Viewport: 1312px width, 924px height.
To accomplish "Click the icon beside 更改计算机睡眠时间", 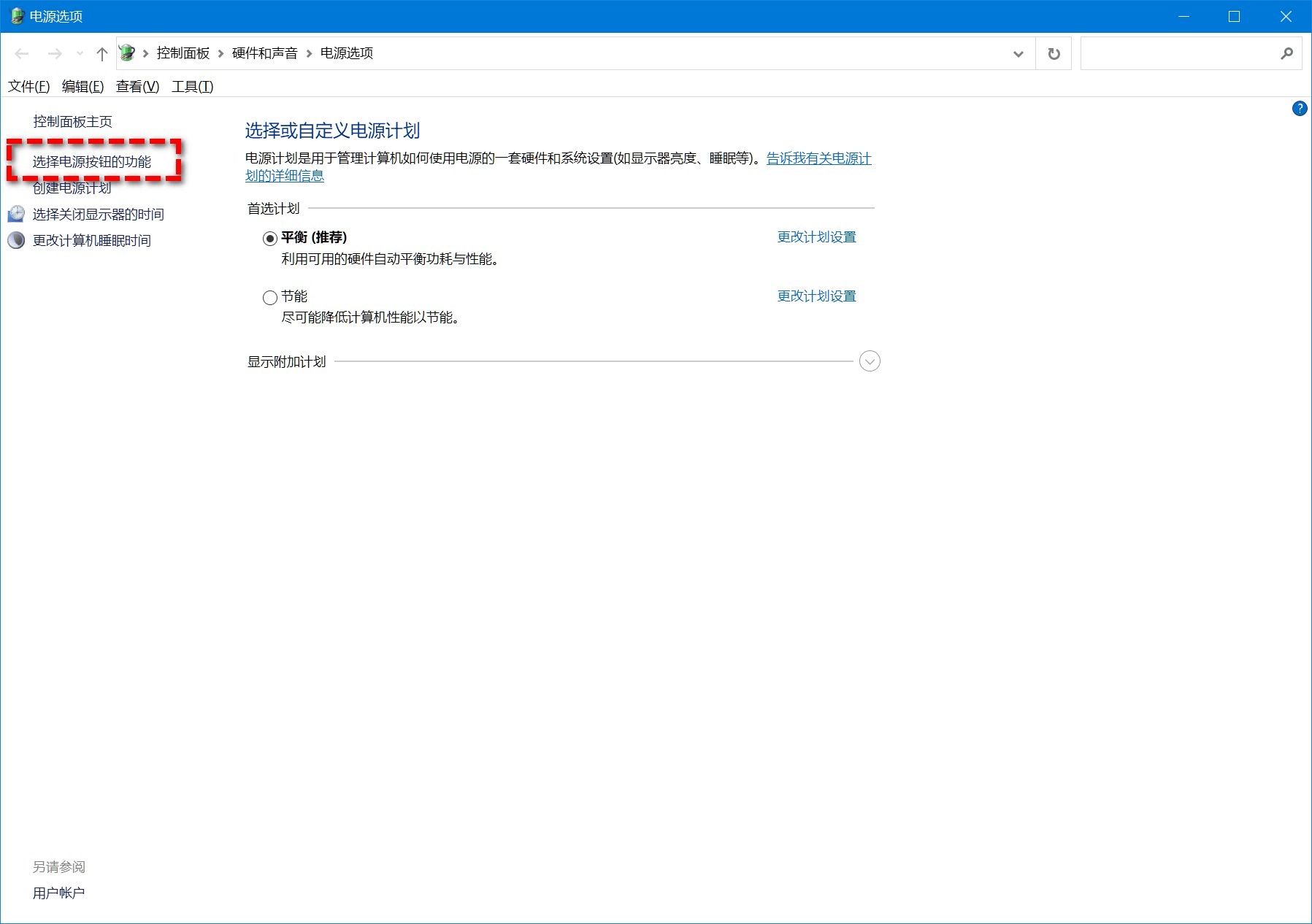I will pyautogui.click(x=16, y=240).
